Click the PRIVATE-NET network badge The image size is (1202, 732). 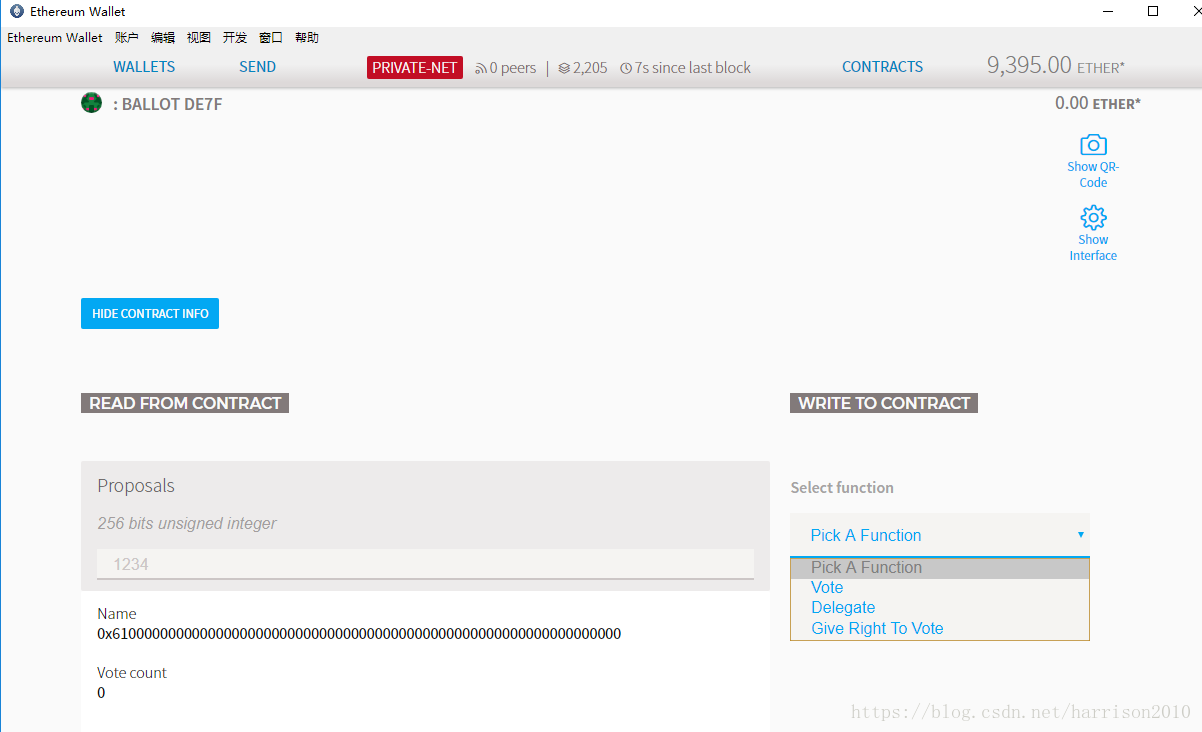[x=415, y=68]
